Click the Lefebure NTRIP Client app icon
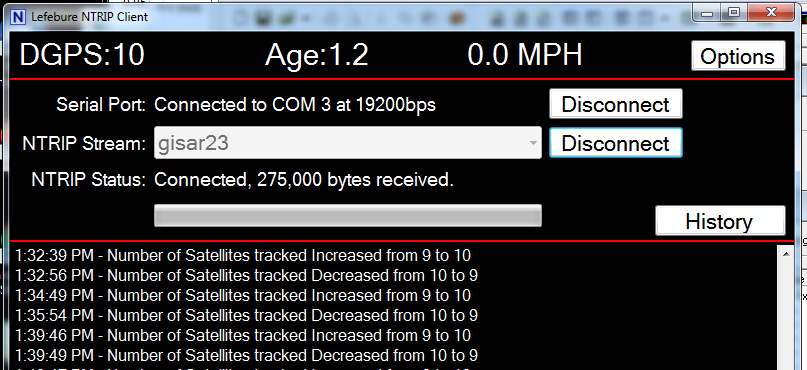Viewport: 807px width, 370px height. [x=19, y=17]
